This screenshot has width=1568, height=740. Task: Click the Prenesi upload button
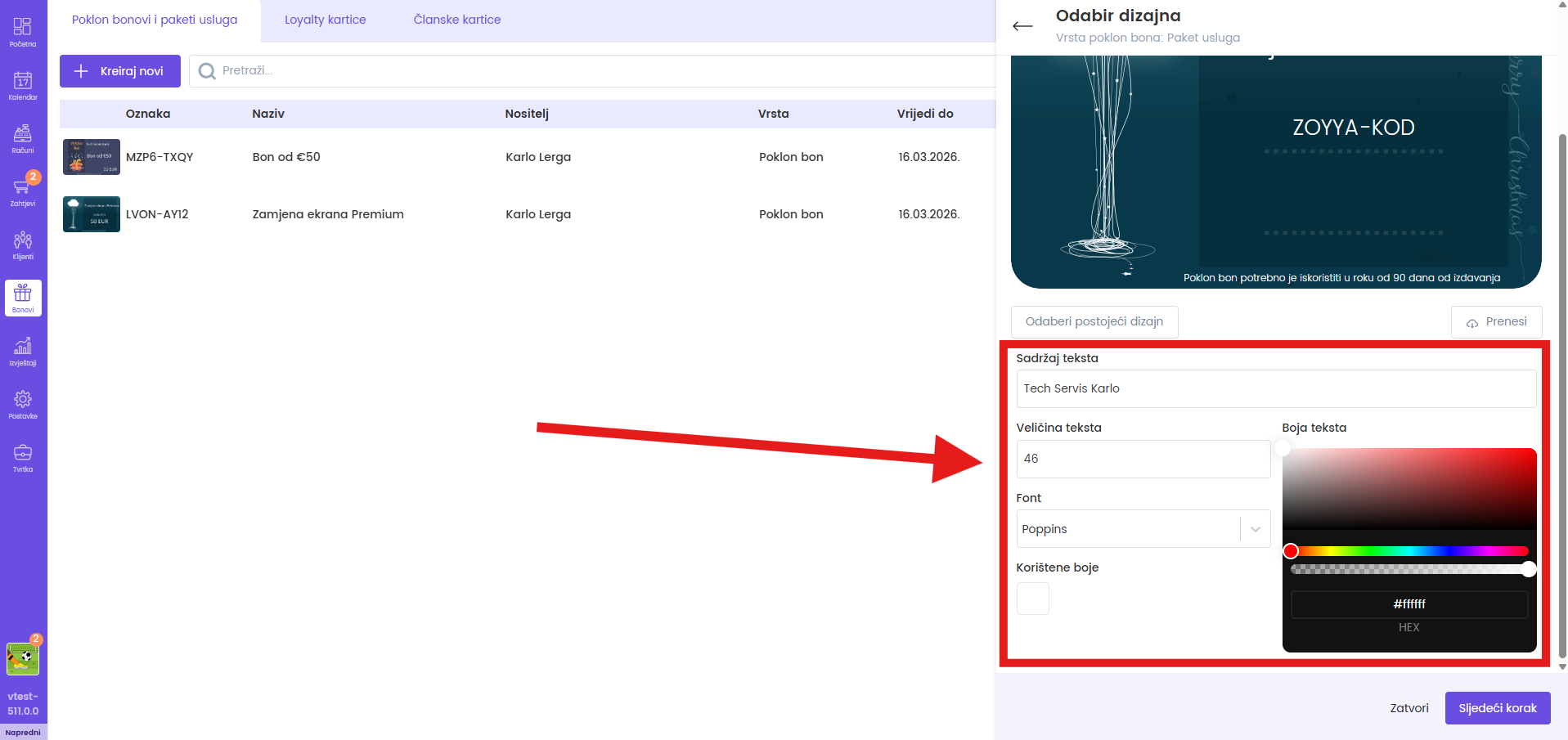click(1496, 321)
